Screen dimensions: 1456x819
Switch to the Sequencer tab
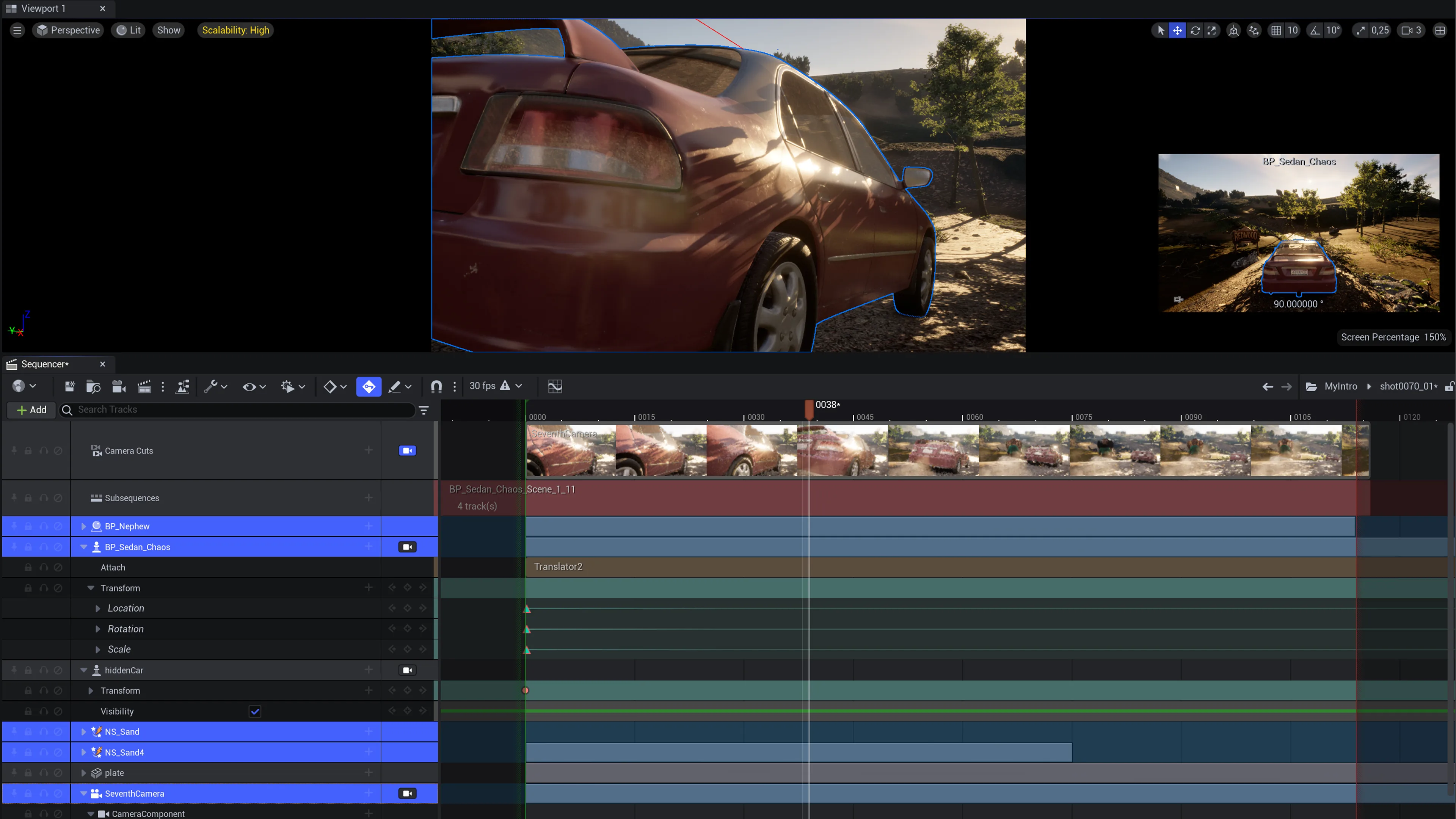pos(45,364)
